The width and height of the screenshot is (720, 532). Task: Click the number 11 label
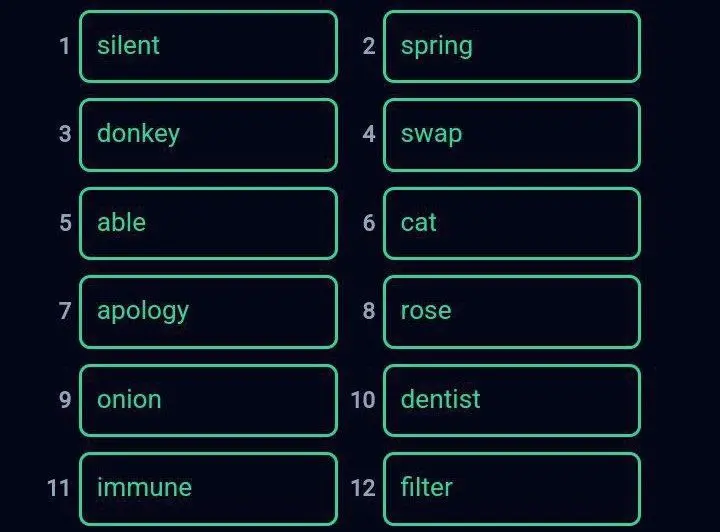click(58, 488)
